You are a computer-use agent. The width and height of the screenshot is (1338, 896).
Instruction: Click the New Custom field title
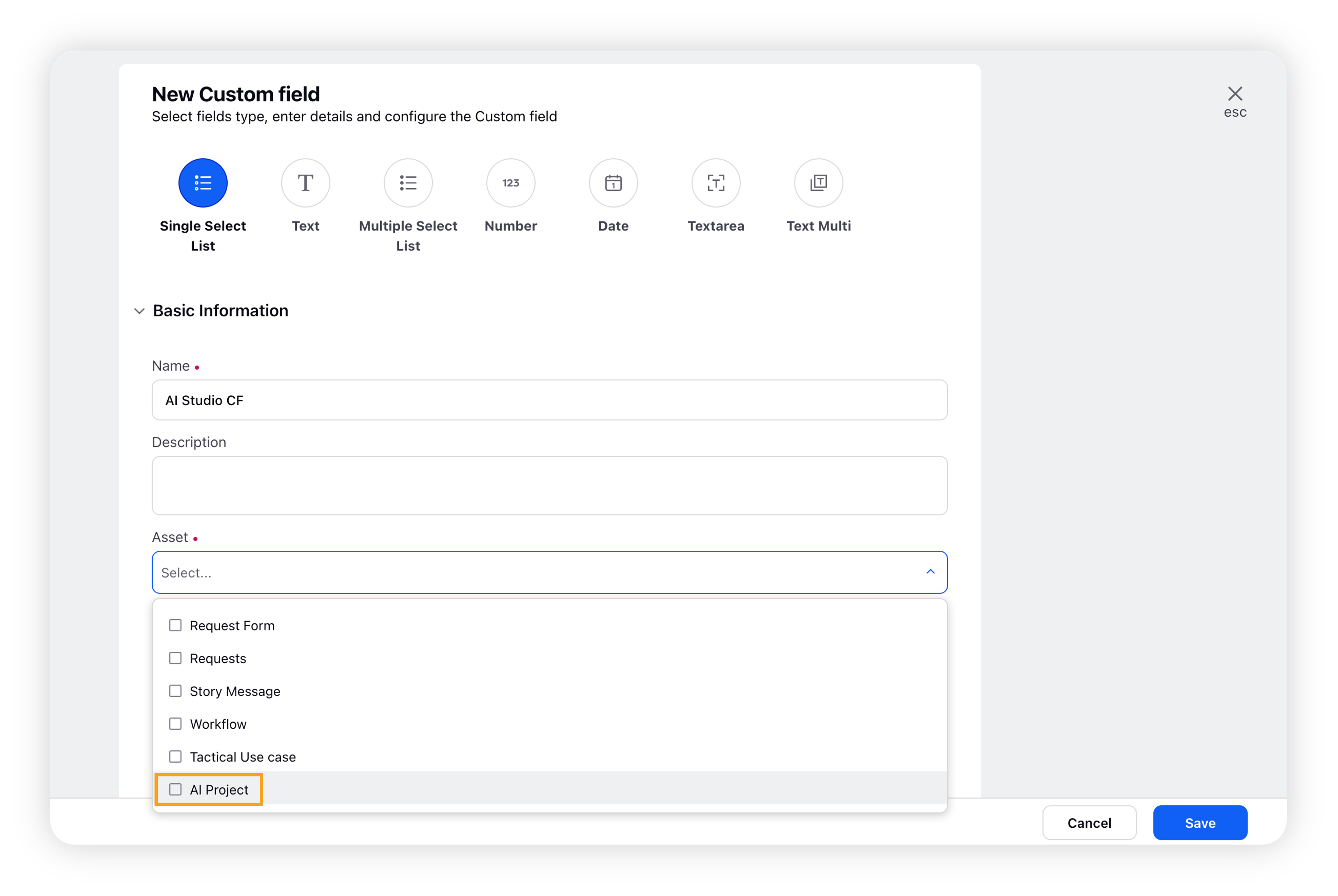236,94
